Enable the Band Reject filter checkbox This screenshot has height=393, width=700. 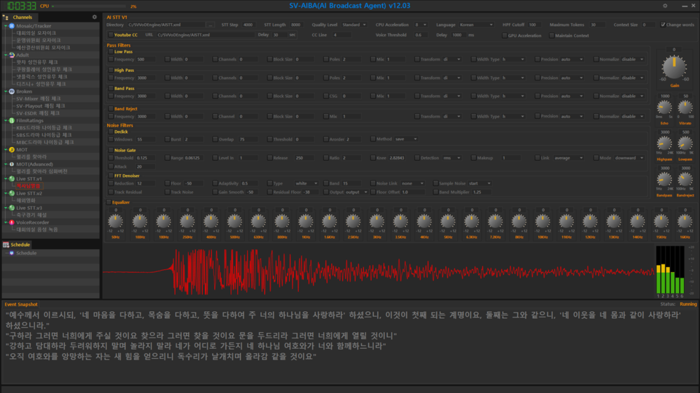(x=111, y=109)
